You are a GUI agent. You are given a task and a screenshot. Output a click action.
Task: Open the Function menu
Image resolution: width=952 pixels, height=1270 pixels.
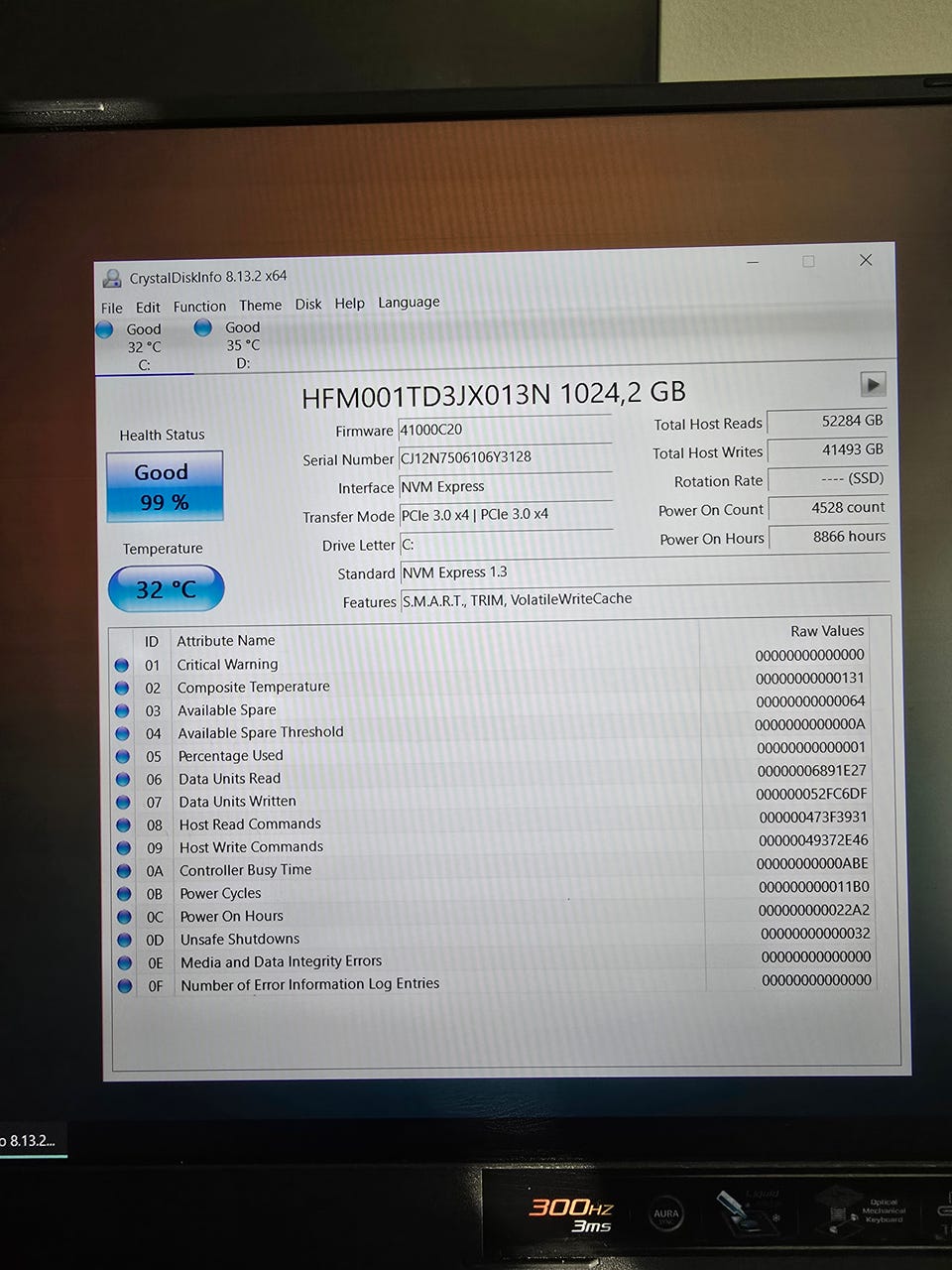click(x=199, y=307)
